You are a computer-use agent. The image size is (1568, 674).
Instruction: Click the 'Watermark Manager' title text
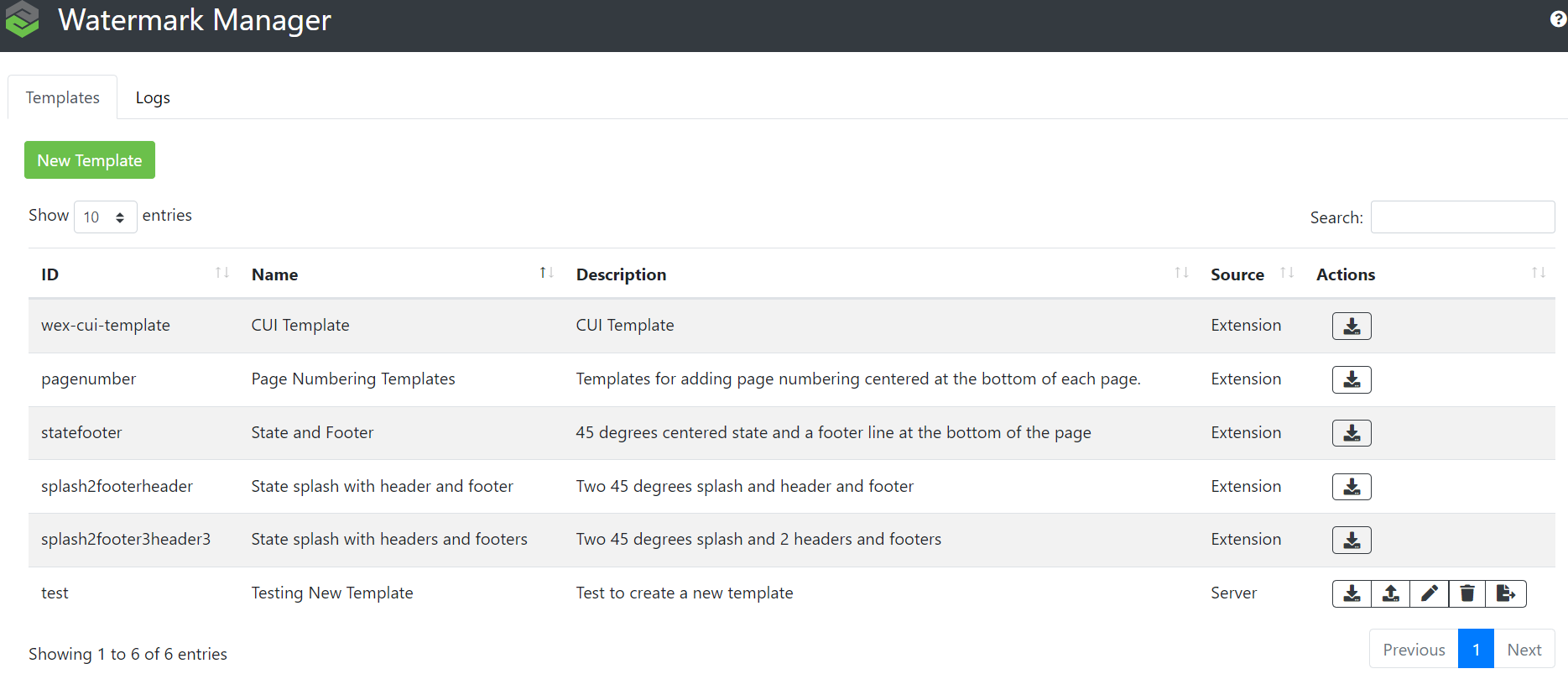[x=195, y=20]
